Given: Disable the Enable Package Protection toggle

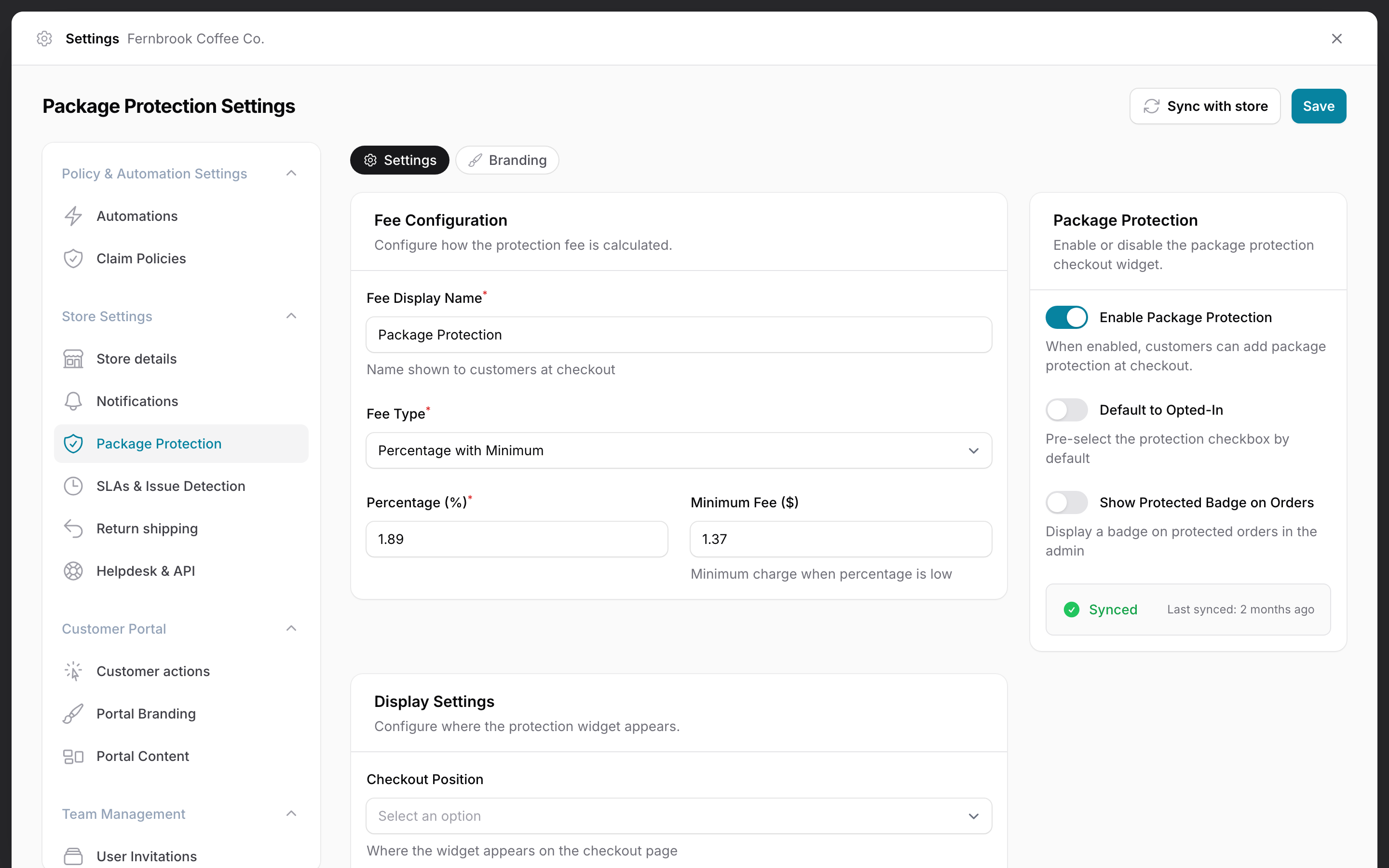Looking at the screenshot, I should pyautogui.click(x=1066, y=317).
